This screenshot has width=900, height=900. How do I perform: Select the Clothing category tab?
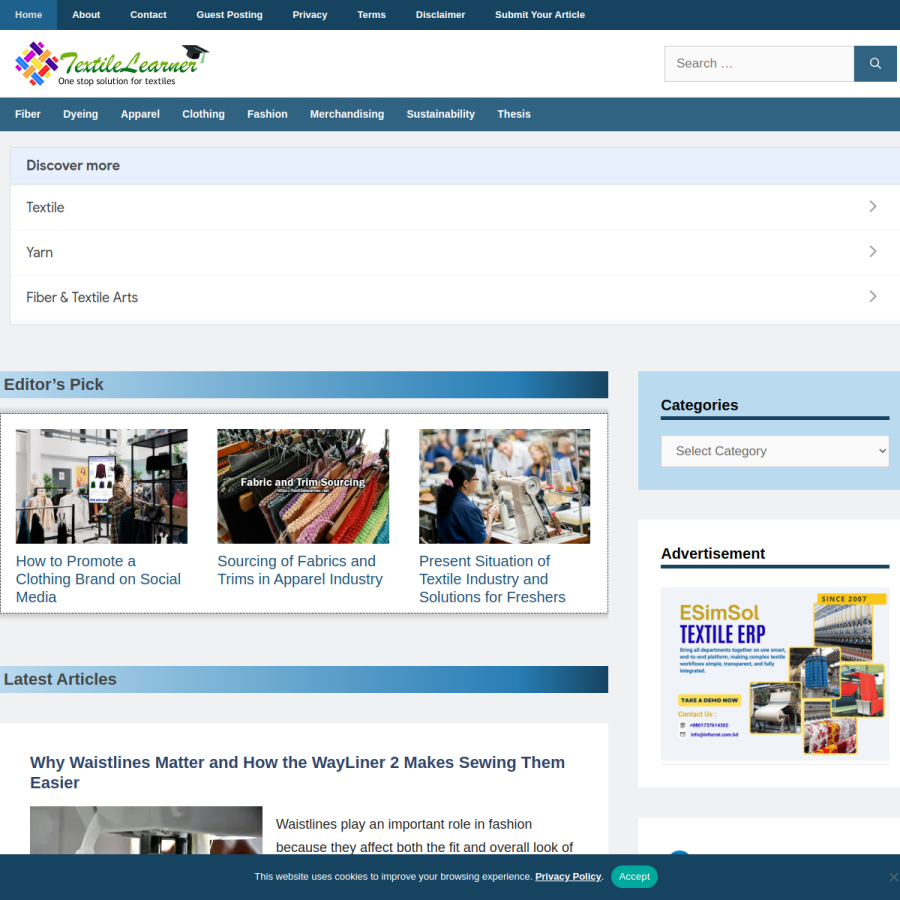tap(203, 114)
